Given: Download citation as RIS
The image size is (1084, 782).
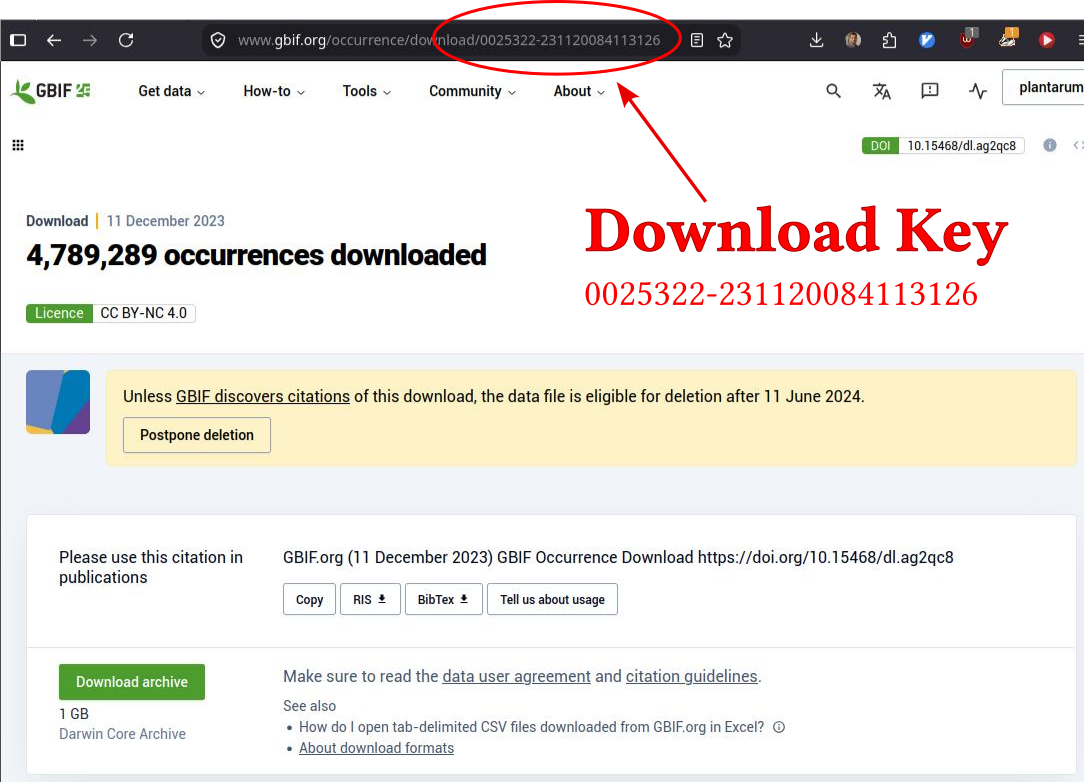Looking at the screenshot, I should coord(370,599).
